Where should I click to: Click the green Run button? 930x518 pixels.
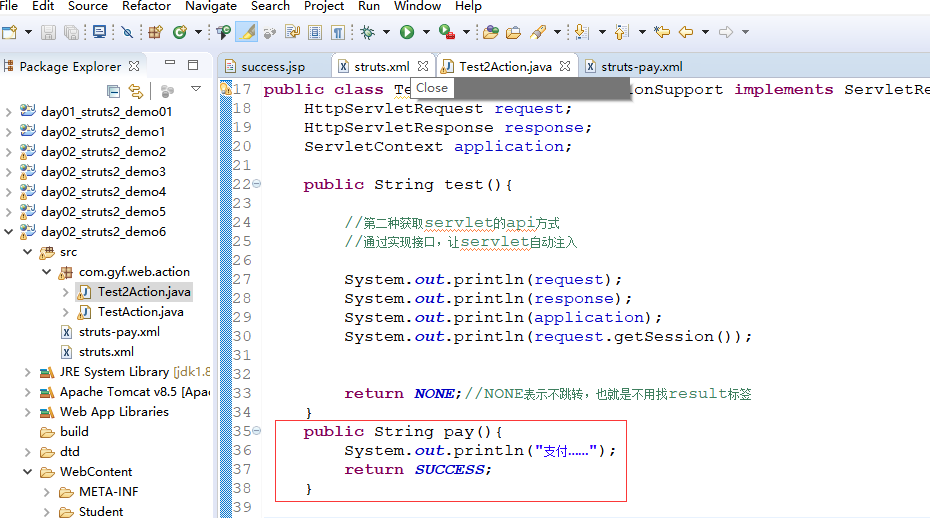click(407, 32)
